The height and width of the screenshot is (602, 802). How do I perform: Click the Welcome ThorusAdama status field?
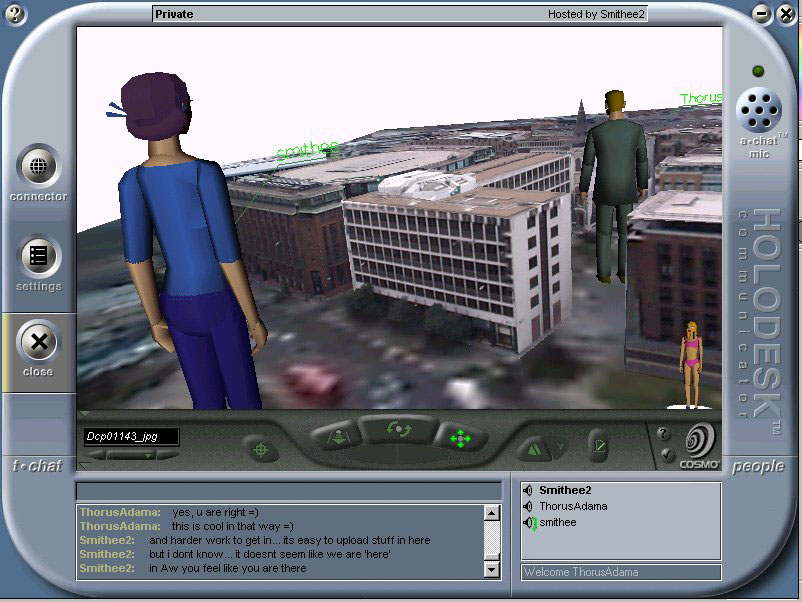pos(621,572)
